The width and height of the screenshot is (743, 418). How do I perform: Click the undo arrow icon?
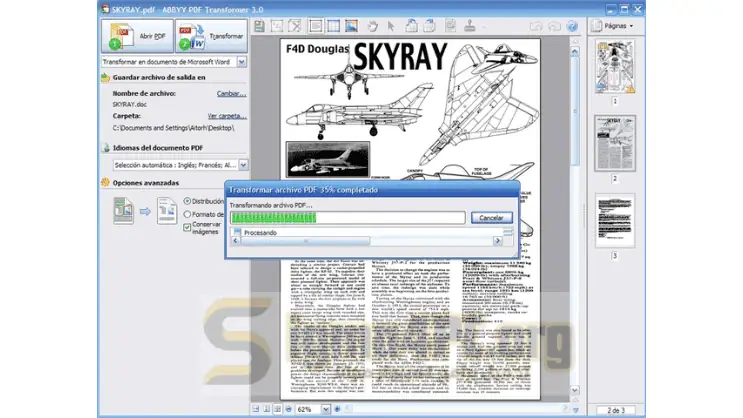(536, 27)
